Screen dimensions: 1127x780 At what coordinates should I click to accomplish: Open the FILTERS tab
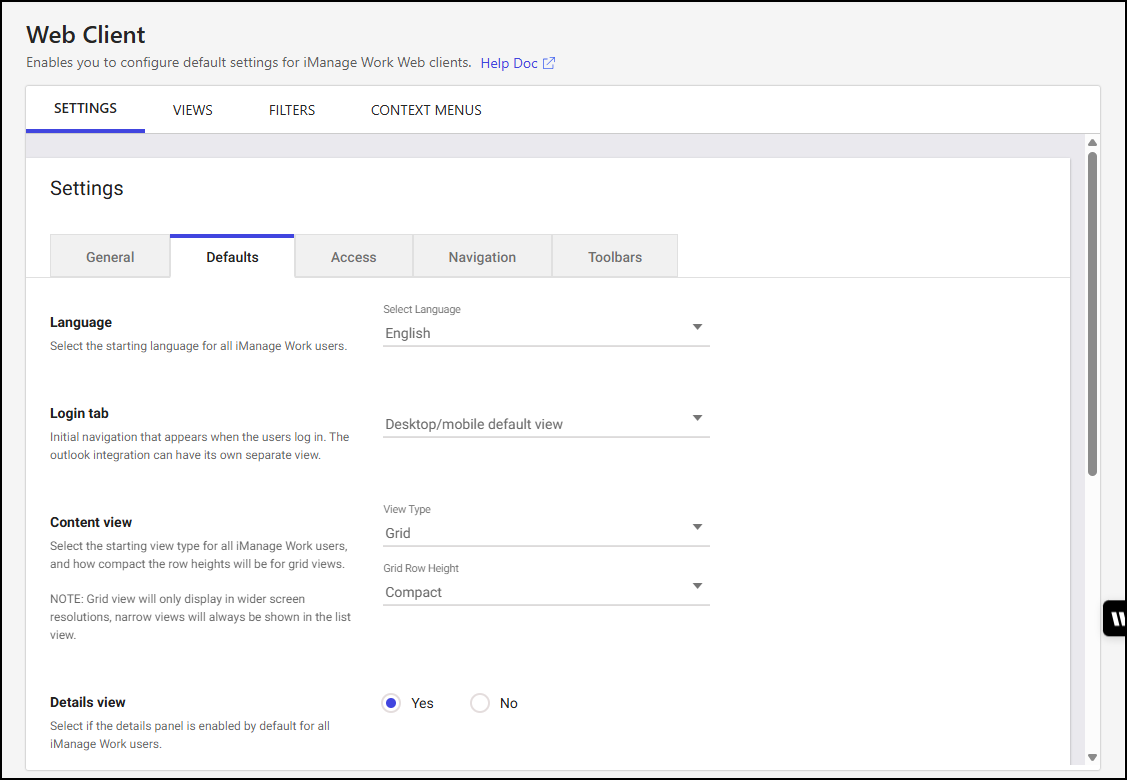pos(292,110)
